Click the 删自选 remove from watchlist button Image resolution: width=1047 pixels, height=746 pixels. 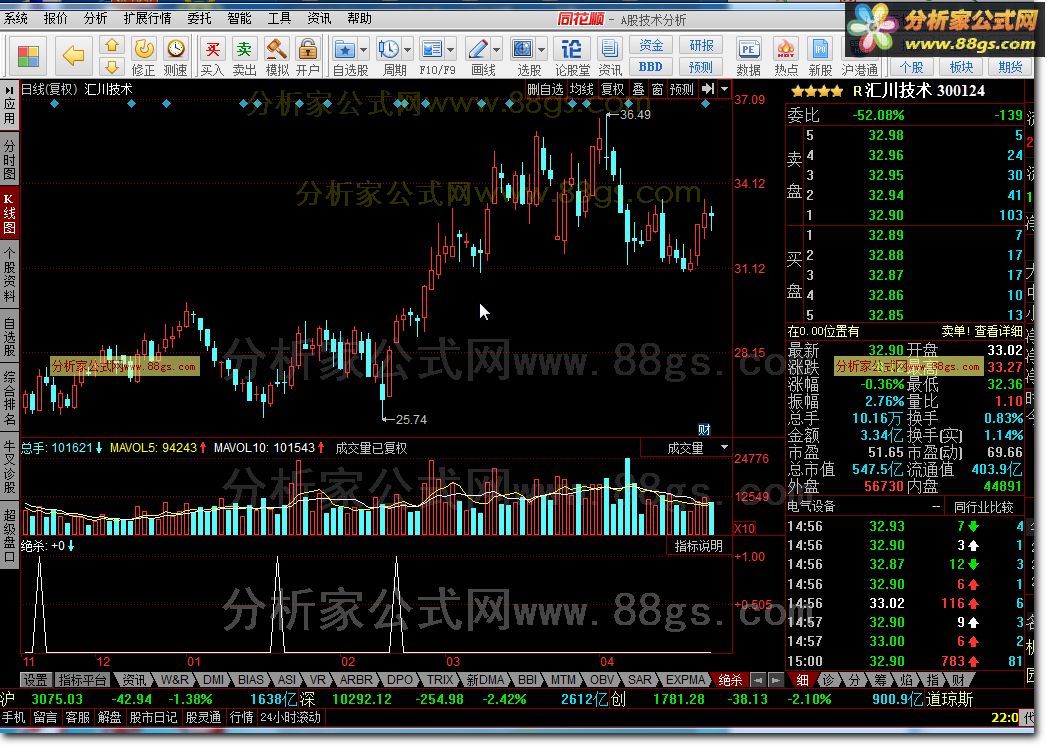[x=546, y=89]
